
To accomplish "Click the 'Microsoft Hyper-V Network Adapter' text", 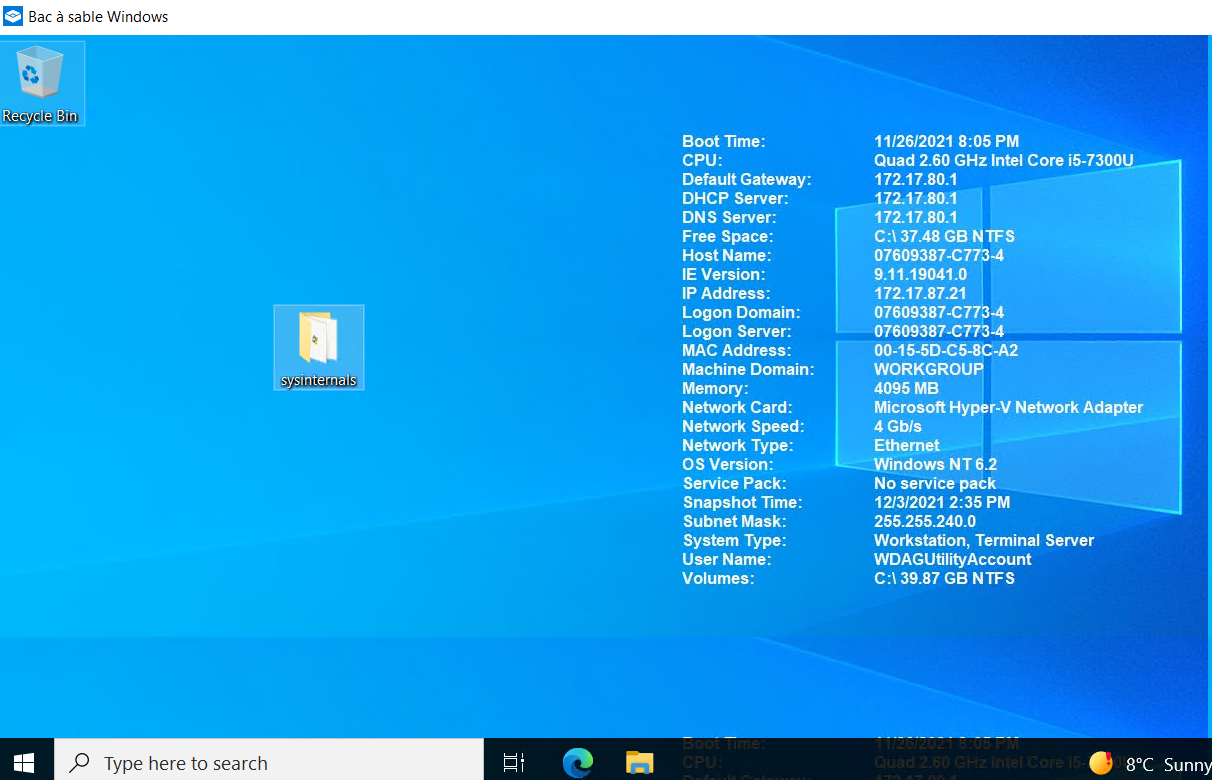I will point(1008,407).
